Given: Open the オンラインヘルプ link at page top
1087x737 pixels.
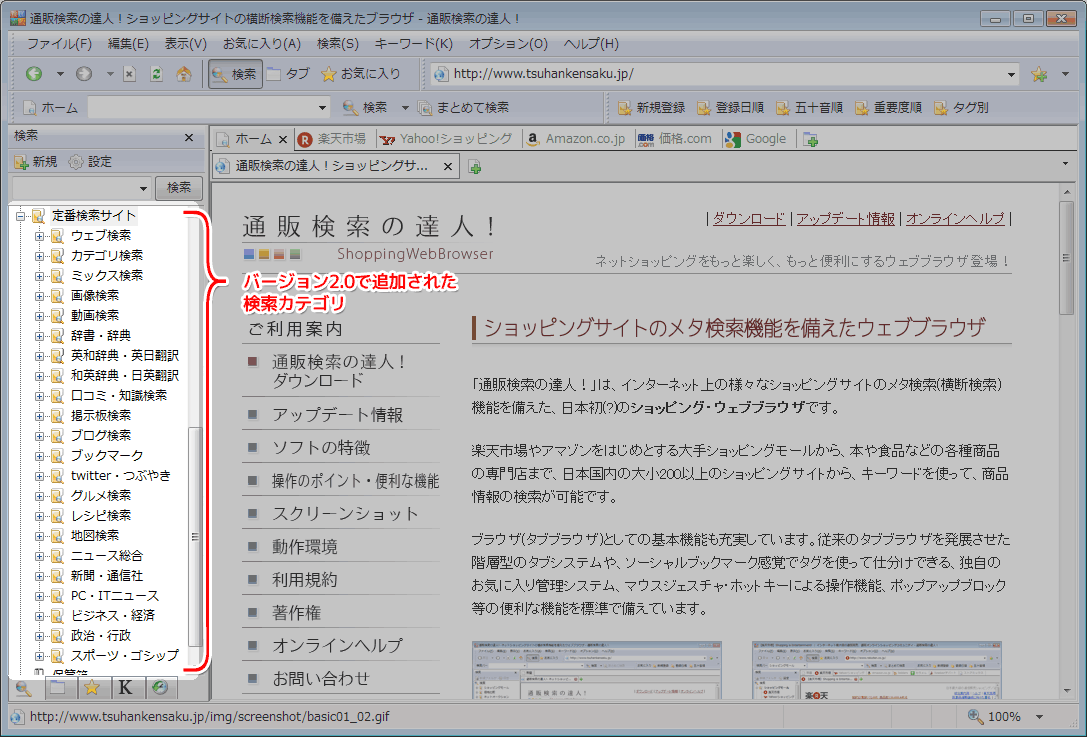Looking at the screenshot, I should point(955,219).
